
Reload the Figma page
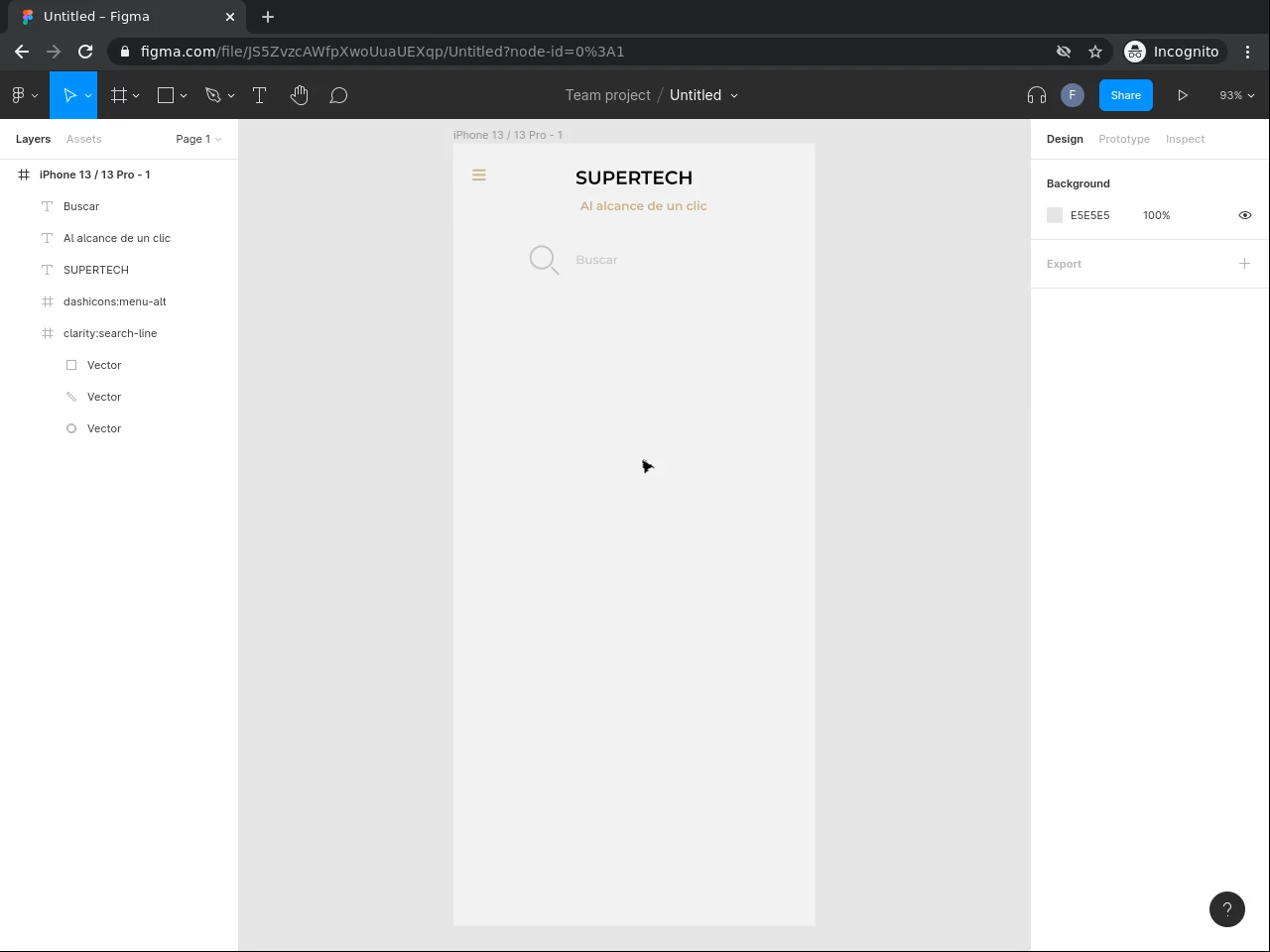coord(85,52)
